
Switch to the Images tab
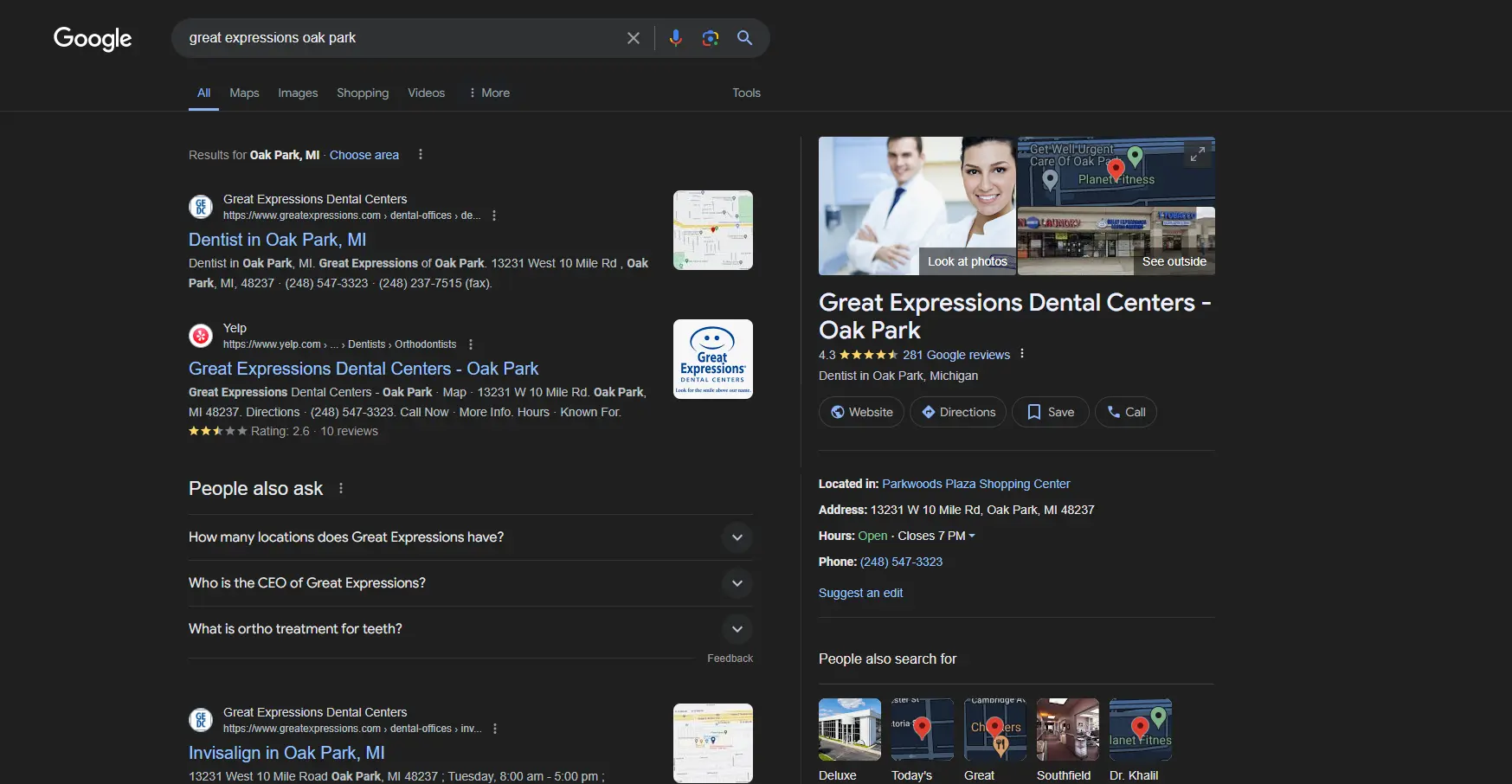298,93
